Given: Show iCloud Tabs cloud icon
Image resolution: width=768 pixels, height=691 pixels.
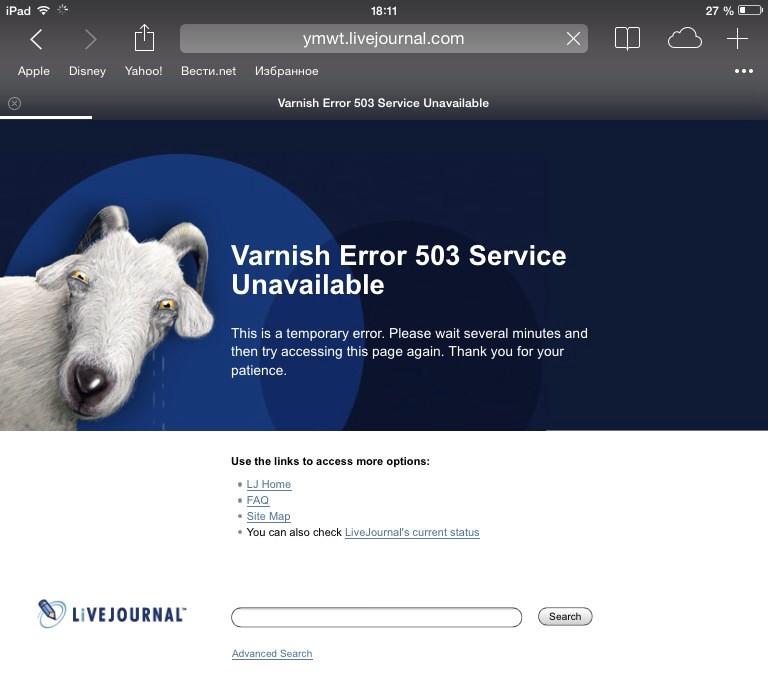Looking at the screenshot, I should click(x=685, y=39).
